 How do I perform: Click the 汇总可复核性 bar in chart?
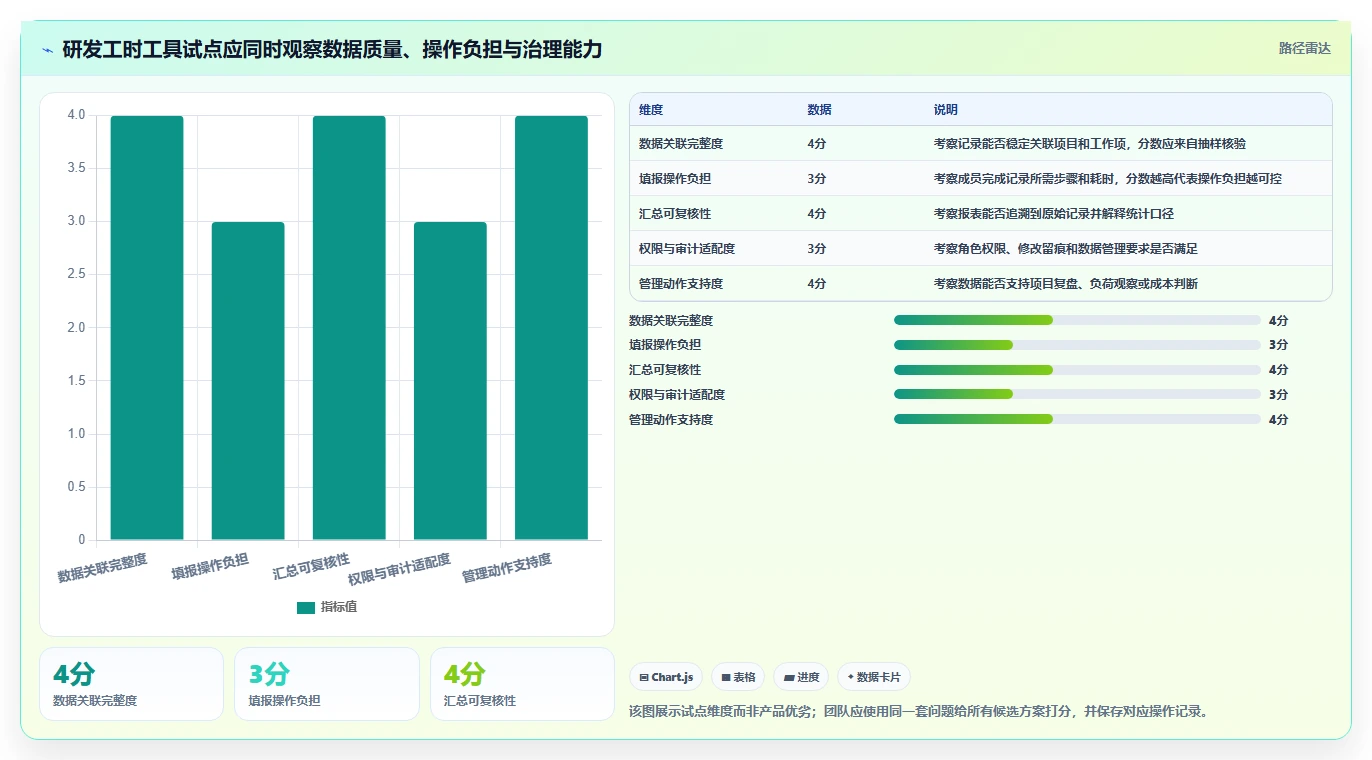click(349, 328)
